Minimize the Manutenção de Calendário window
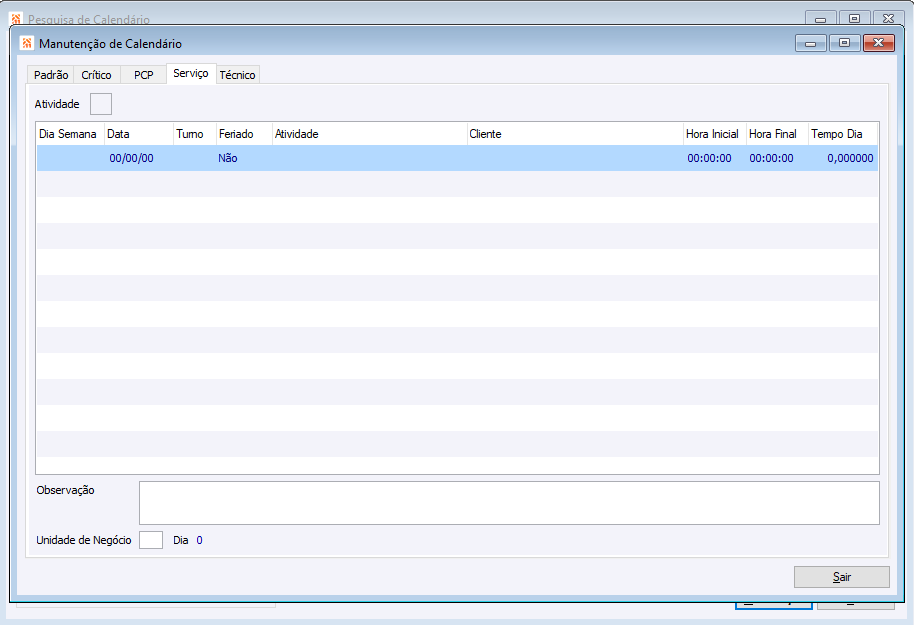The height and width of the screenshot is (625, 914). (810, 43)
